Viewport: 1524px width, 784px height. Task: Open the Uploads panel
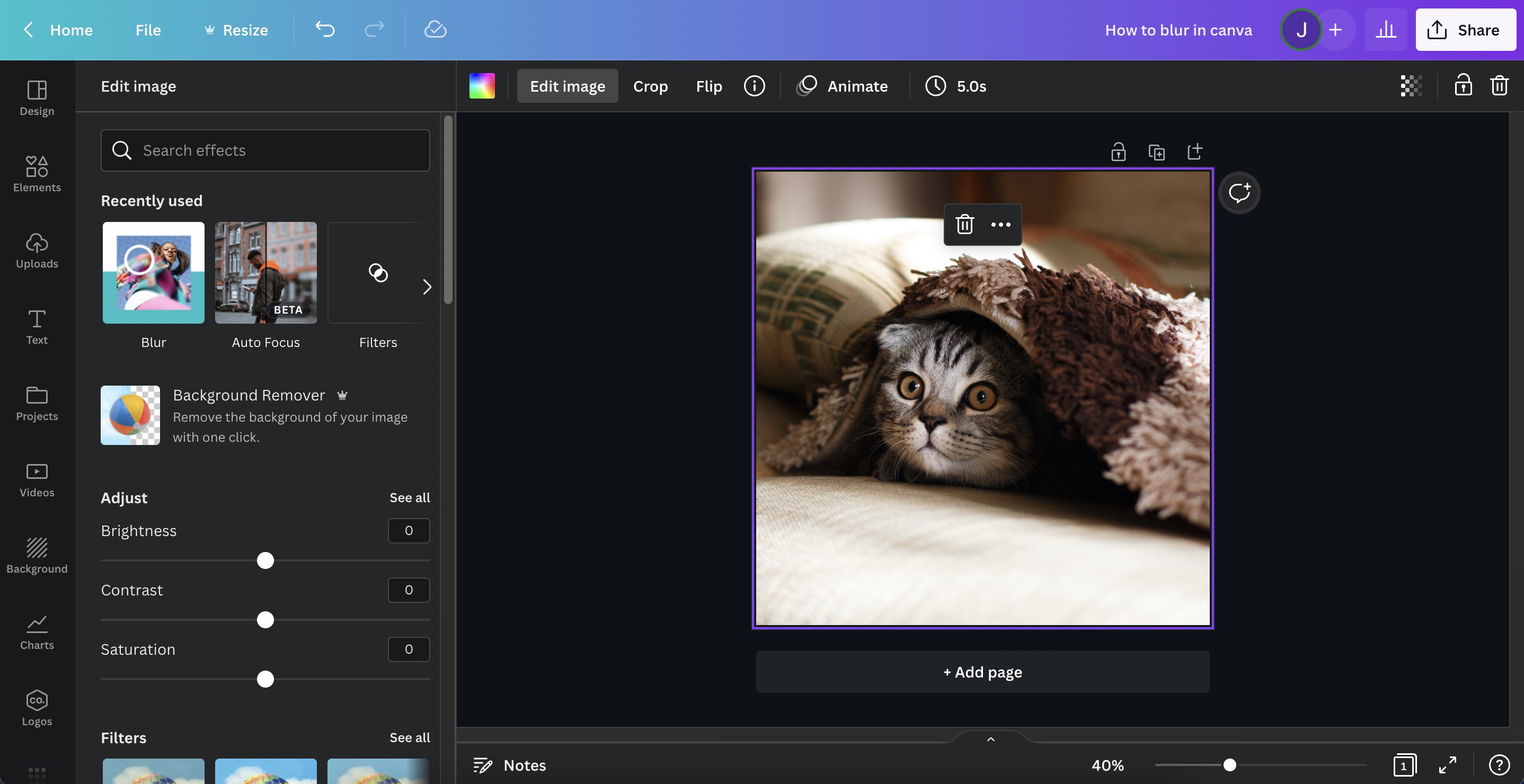[37, 251]
